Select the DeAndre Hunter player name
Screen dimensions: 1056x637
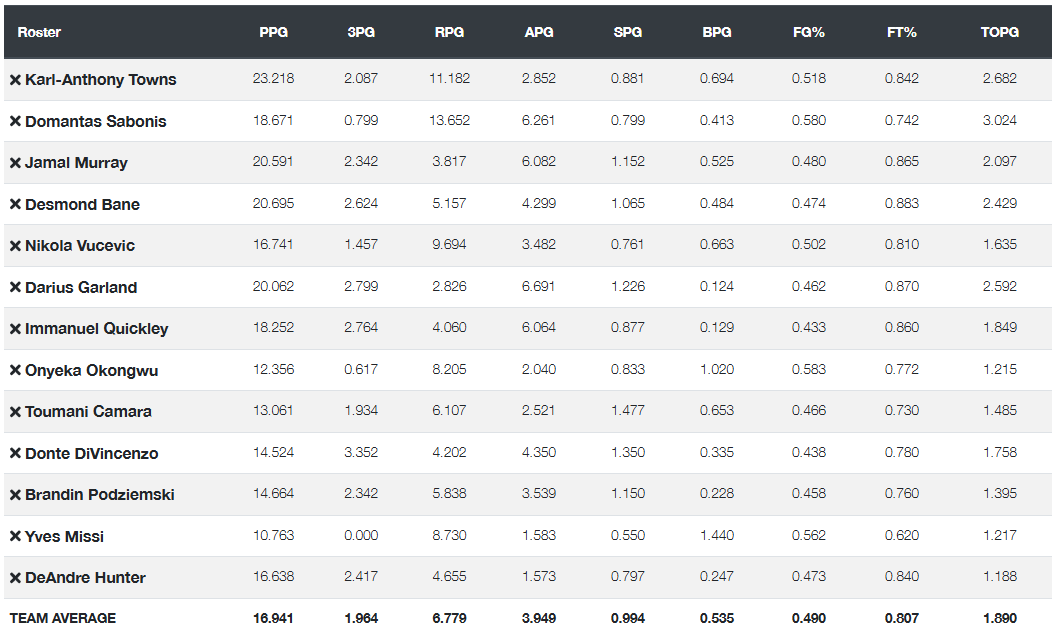point(85,578)
